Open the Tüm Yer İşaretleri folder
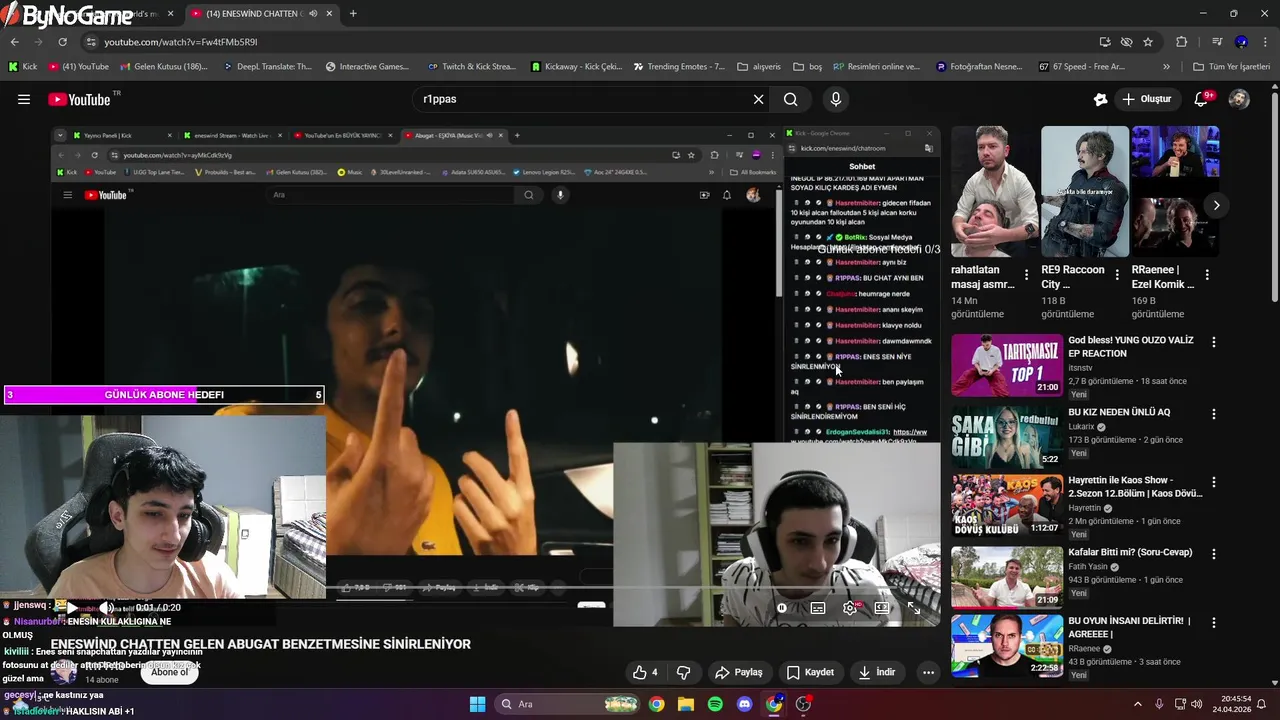The width and height of the screenshot is (1280, 720). click(x=1232, y=67)
